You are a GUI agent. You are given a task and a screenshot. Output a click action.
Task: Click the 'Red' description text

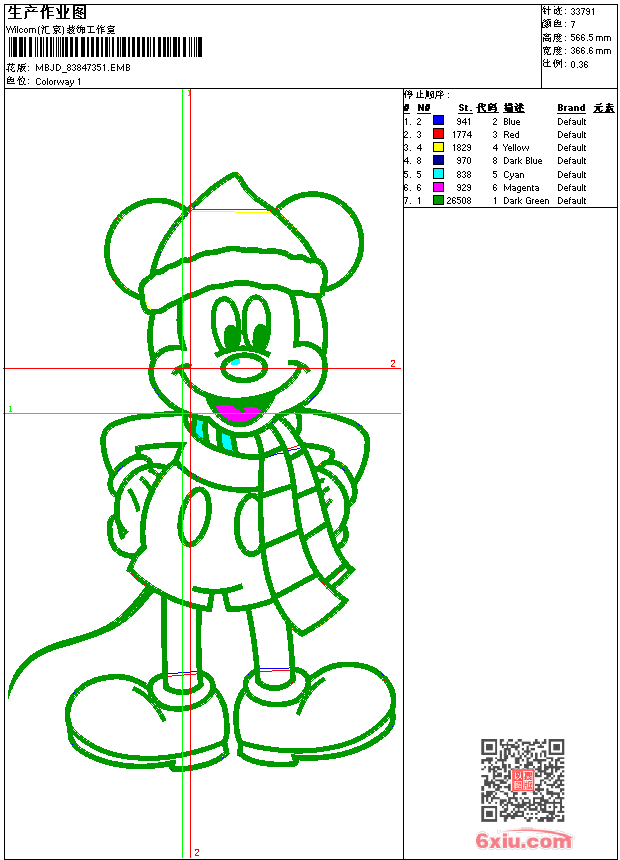[511, 135]
